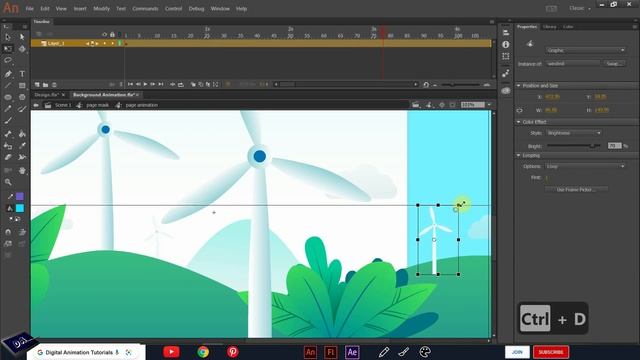Open the Modify menu
This screenshot has height=360, width=640.
[x=101, y=9]
